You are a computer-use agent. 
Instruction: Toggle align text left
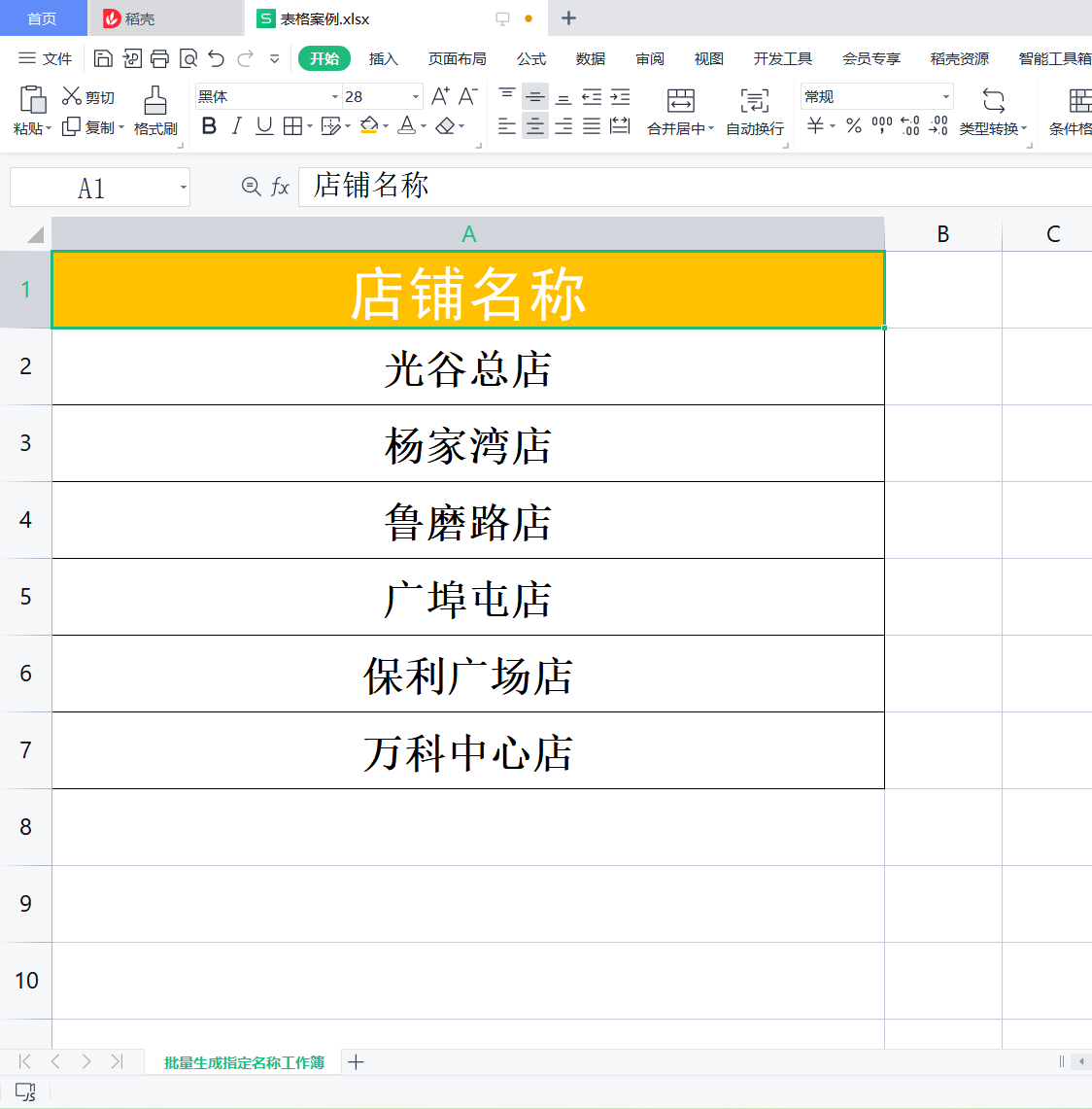coord(507,126)
